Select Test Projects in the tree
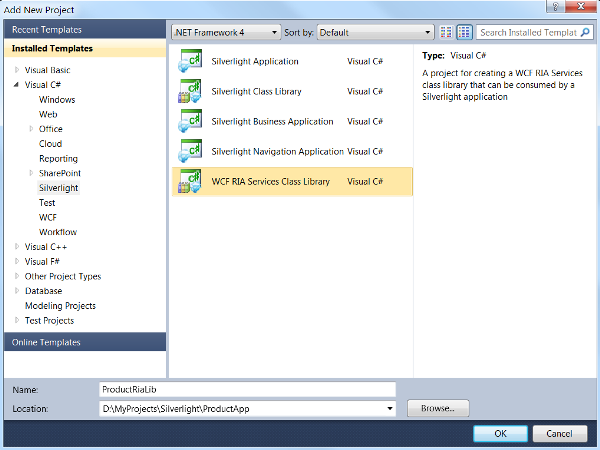Image resolution: width=600 pixels, height=450 pixels. click(49, 320)
